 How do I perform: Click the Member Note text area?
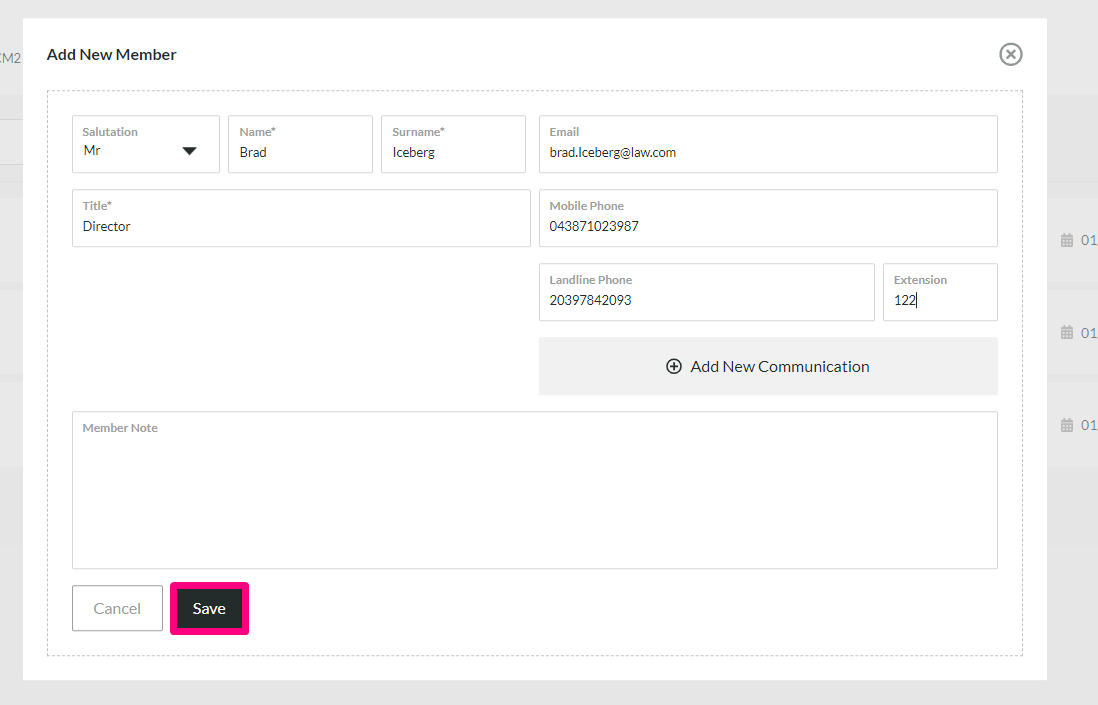pyautogui.click(x=535, y=490)
